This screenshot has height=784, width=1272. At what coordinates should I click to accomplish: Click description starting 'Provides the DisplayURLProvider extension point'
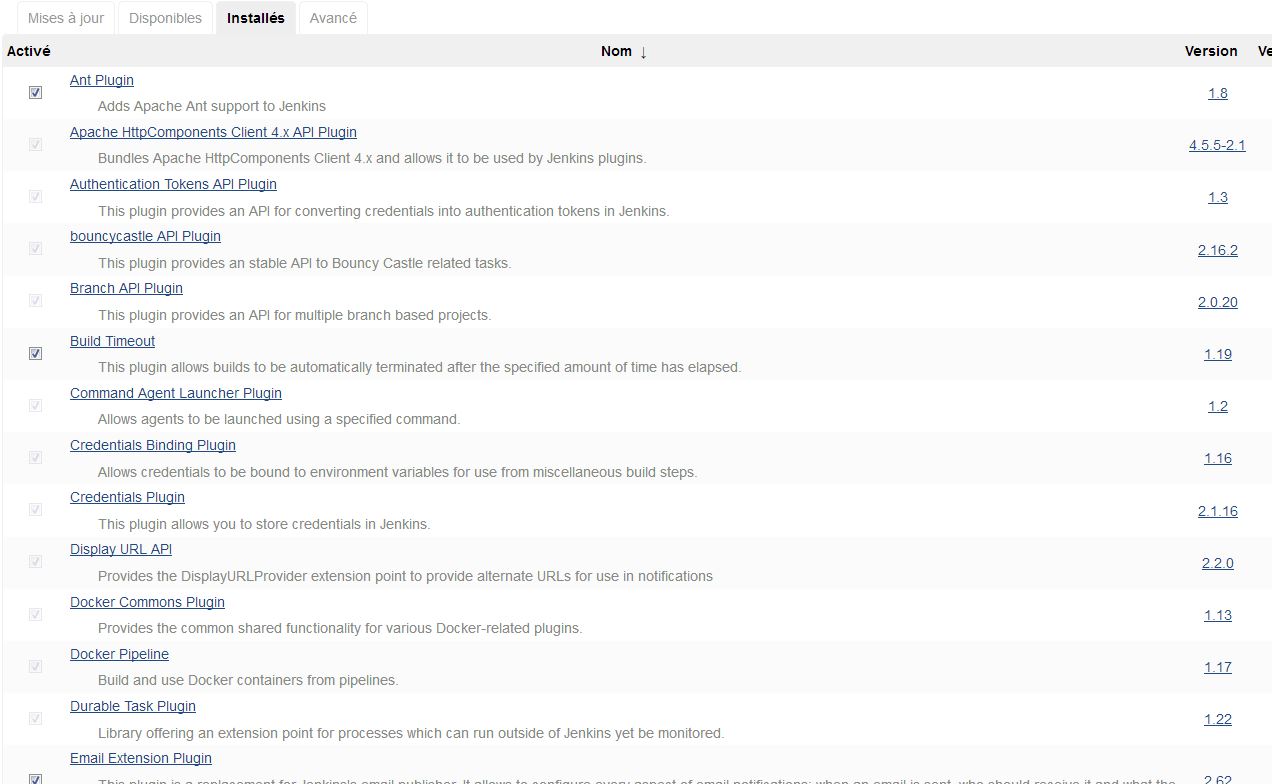(405, 576)
